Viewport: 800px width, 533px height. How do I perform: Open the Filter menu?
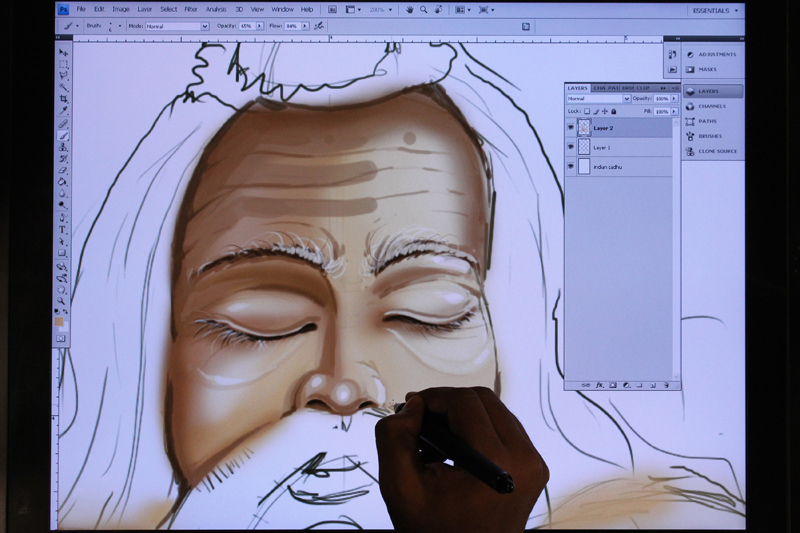click(190, 9)
